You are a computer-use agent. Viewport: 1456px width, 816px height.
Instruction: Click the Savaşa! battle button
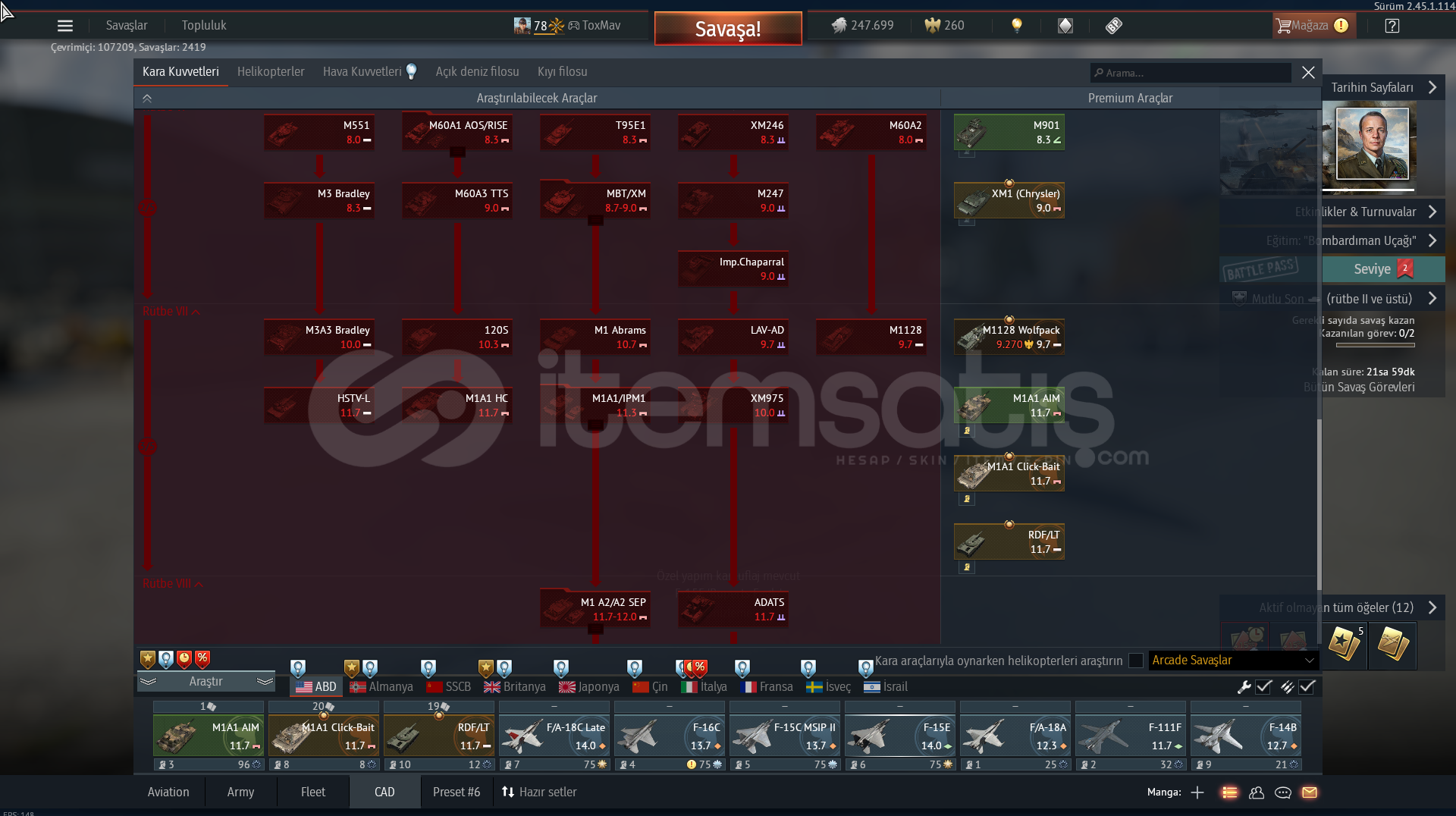(x=728, y=29)
